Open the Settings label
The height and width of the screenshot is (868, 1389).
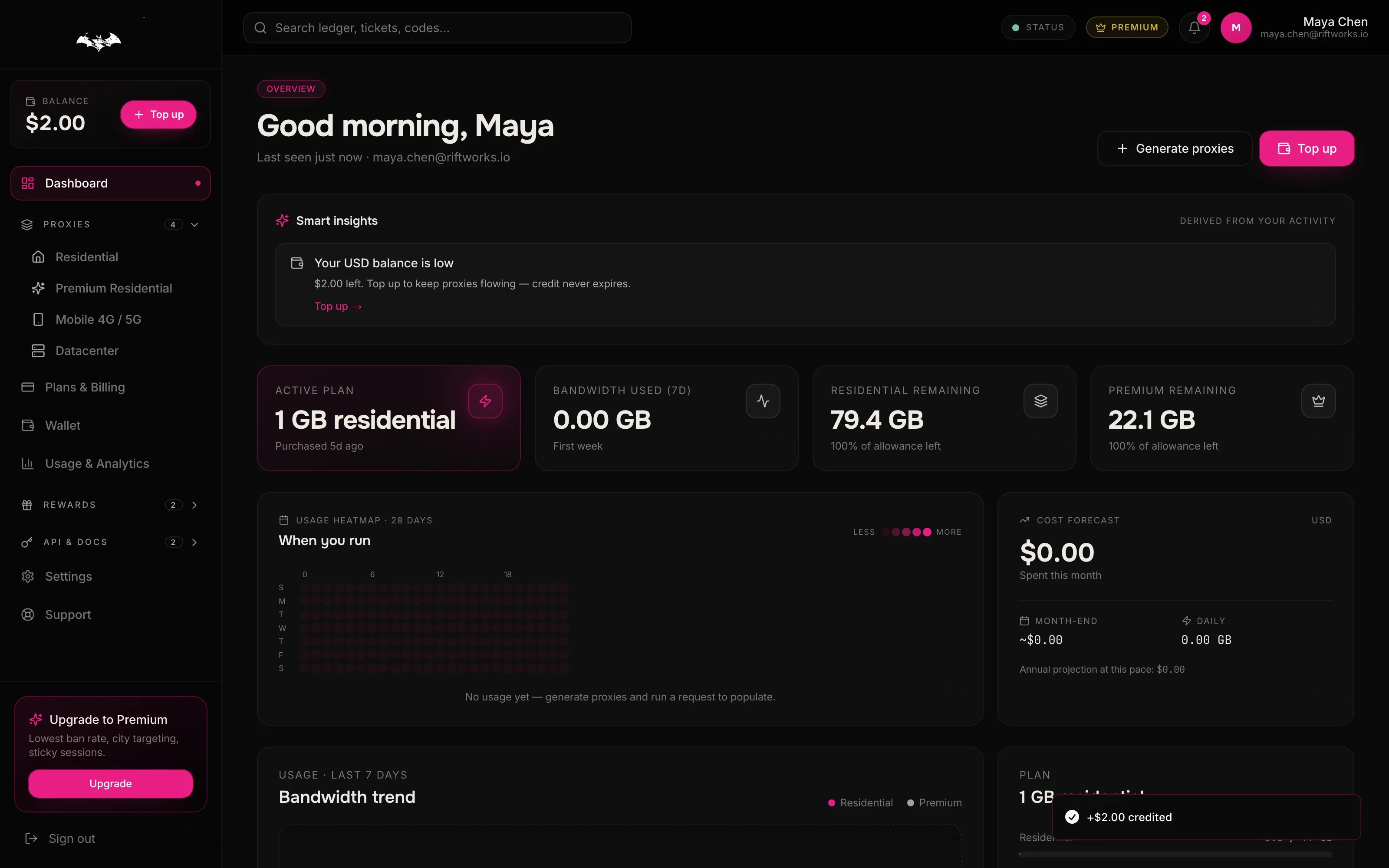68,576
